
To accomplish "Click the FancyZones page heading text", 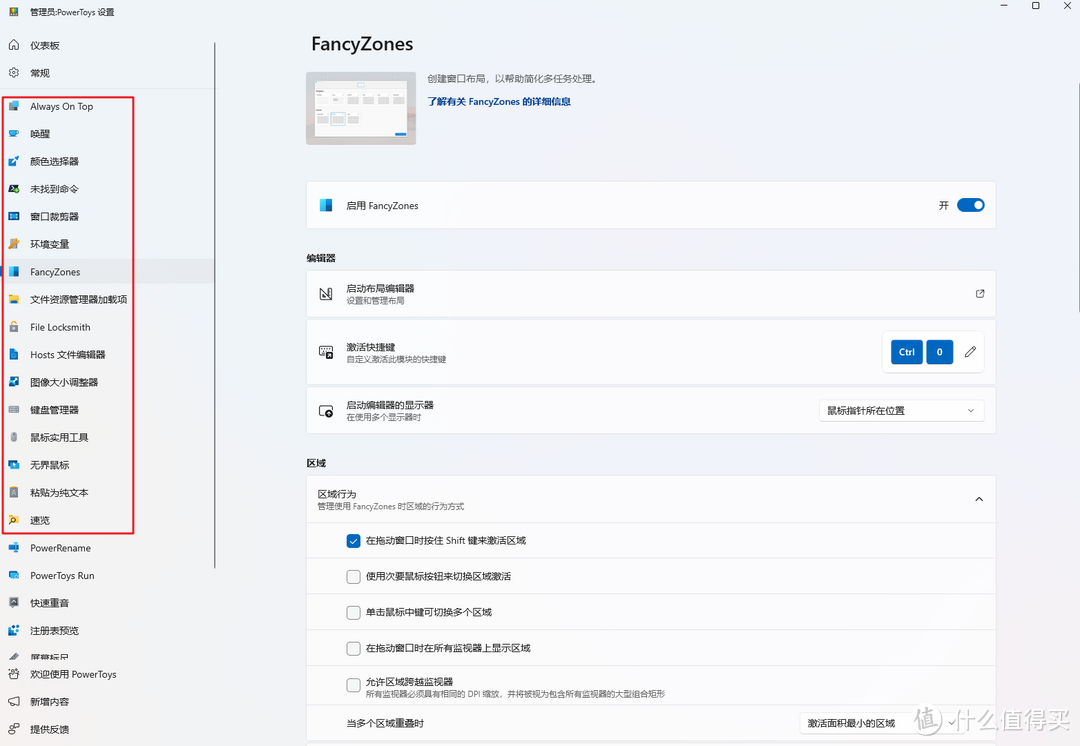I will [362, 44].
